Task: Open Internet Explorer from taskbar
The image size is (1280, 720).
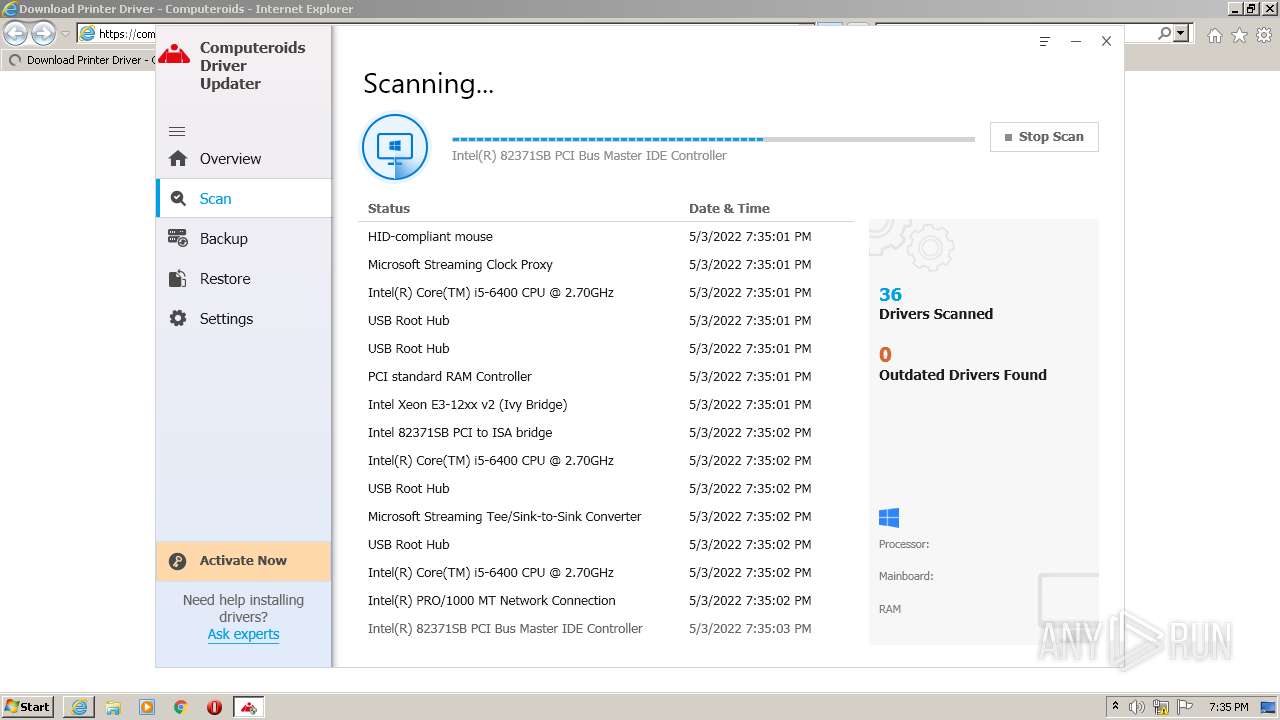Action: pos(79,707)
